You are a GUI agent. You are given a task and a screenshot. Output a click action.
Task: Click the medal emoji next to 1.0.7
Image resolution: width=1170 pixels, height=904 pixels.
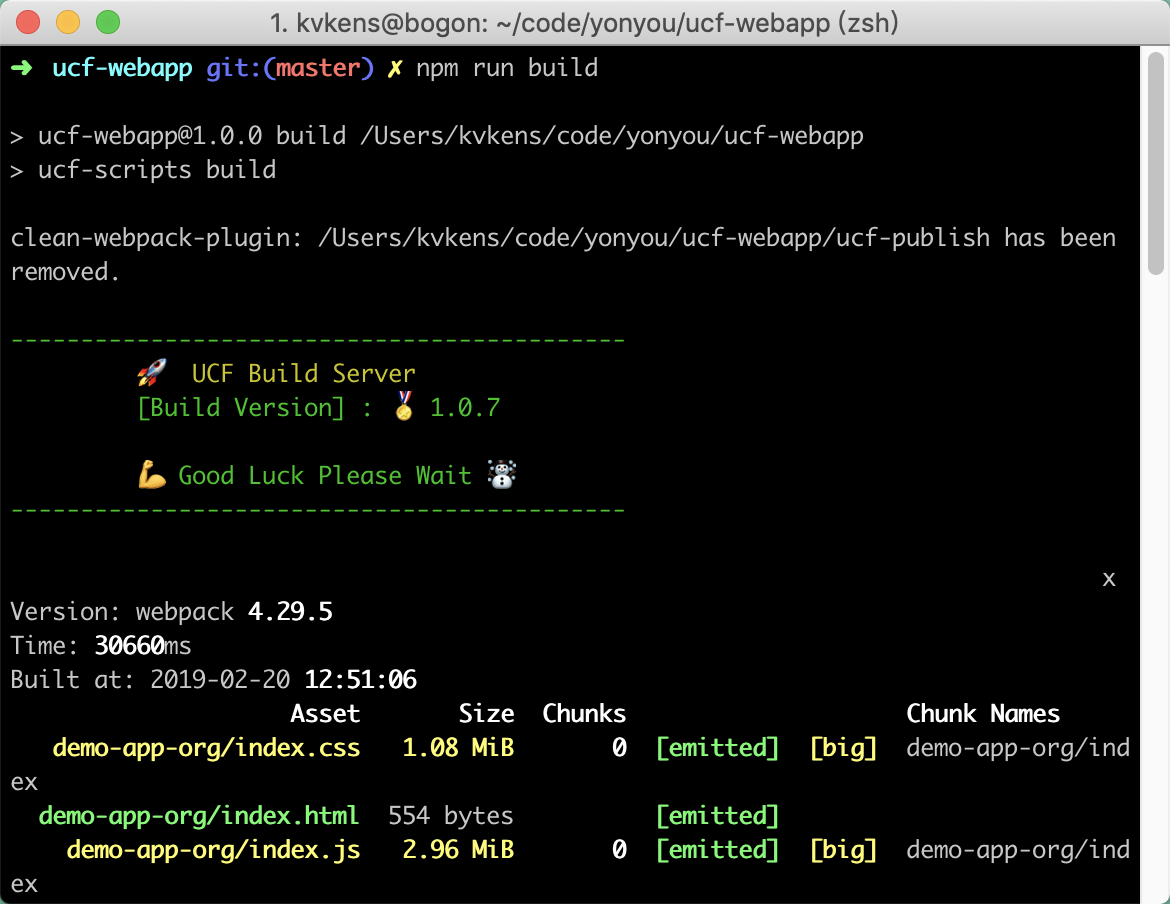click(x=404, y=407)
